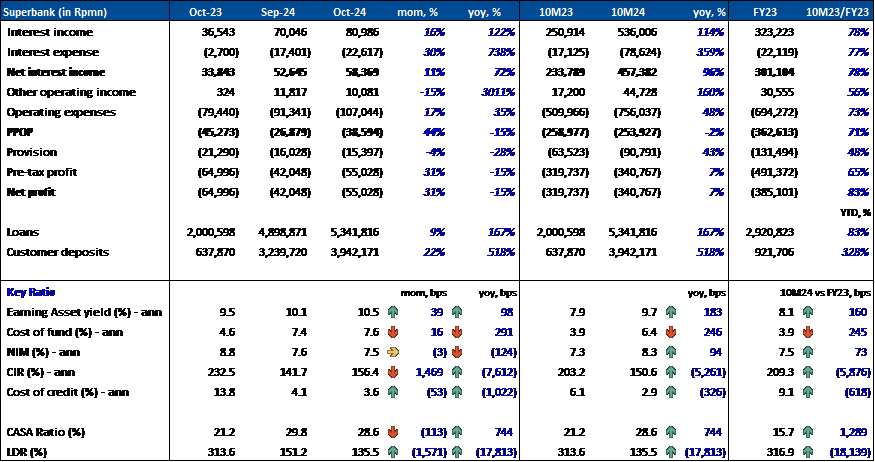
Task: Select the 3011% yoy cell
Action: click(498, 92)
